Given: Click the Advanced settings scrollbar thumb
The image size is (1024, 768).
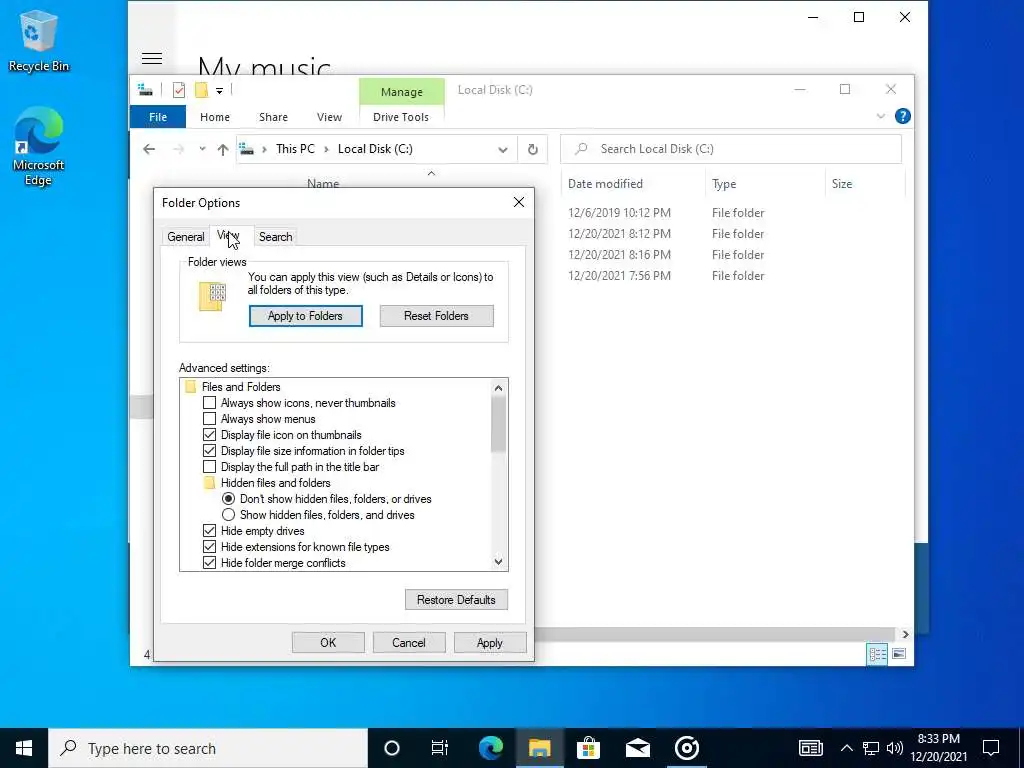Looking at the screenshot, I should pos(498,424).
